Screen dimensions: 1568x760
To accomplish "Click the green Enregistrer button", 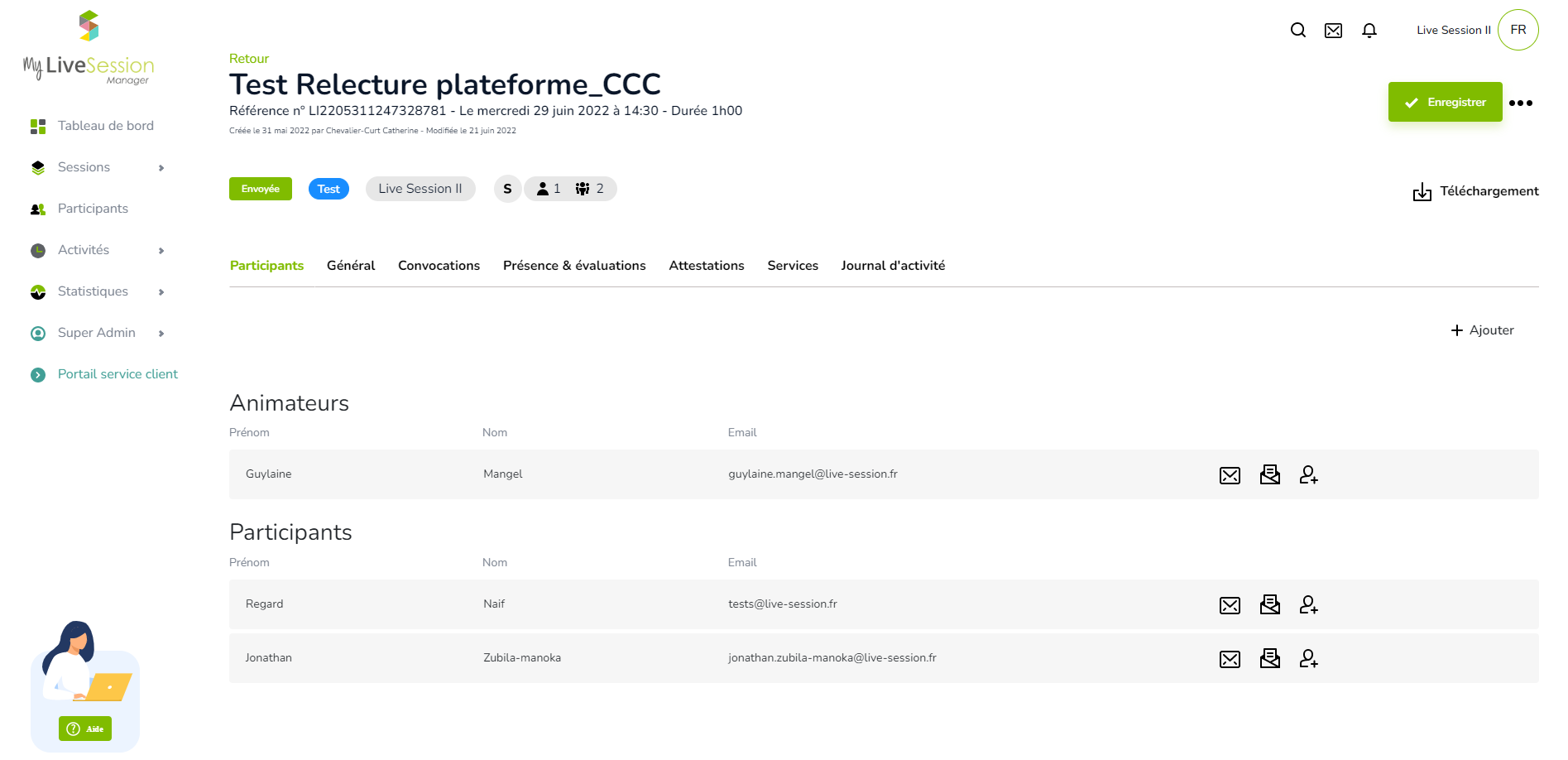I will (x=1445, y=102).
